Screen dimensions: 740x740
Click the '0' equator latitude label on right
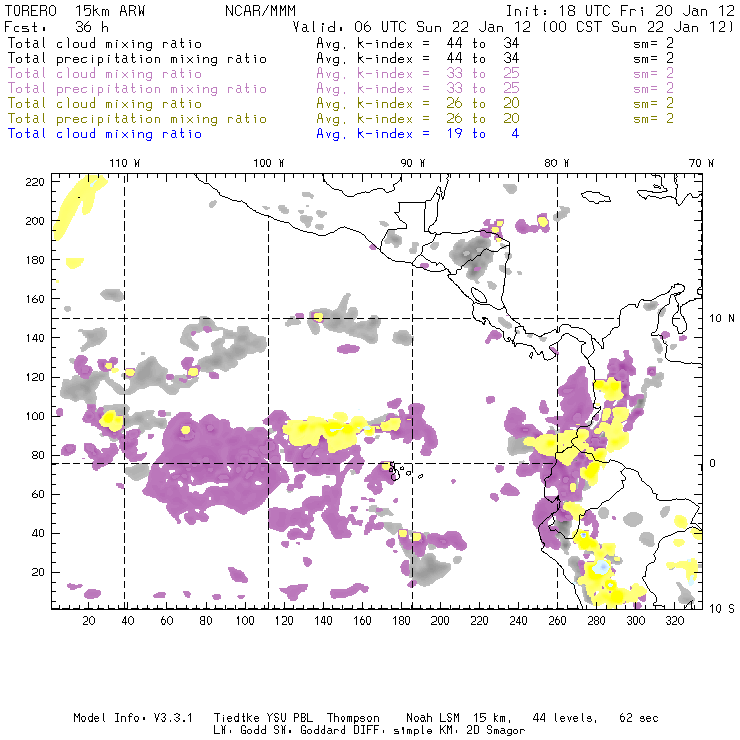pos(713,463)
